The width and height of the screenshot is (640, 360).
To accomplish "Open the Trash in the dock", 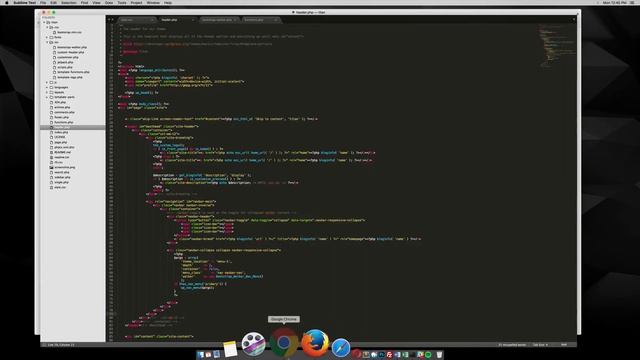I will 439,355.
